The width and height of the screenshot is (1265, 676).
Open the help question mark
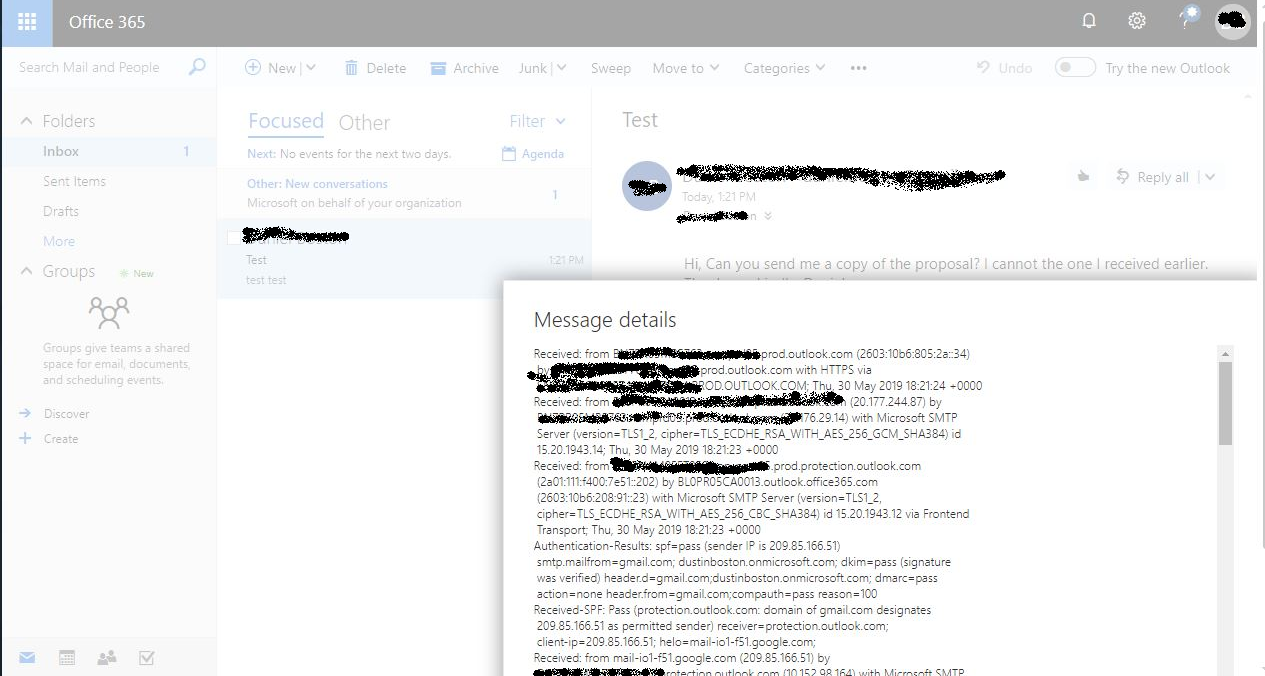click(x=1187, y=20)
